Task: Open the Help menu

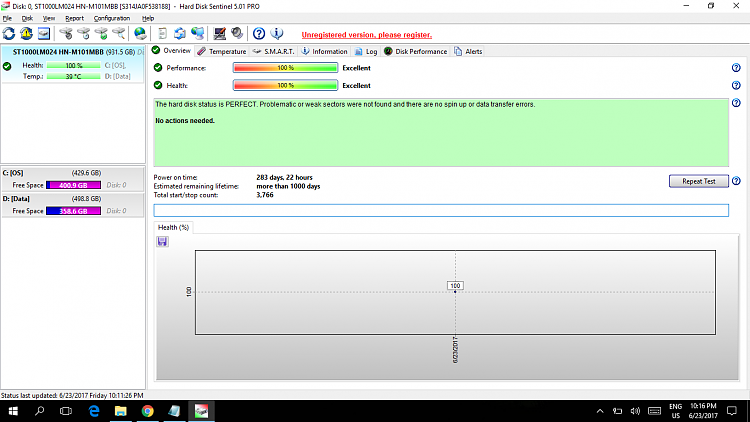Action: (148, 18)
